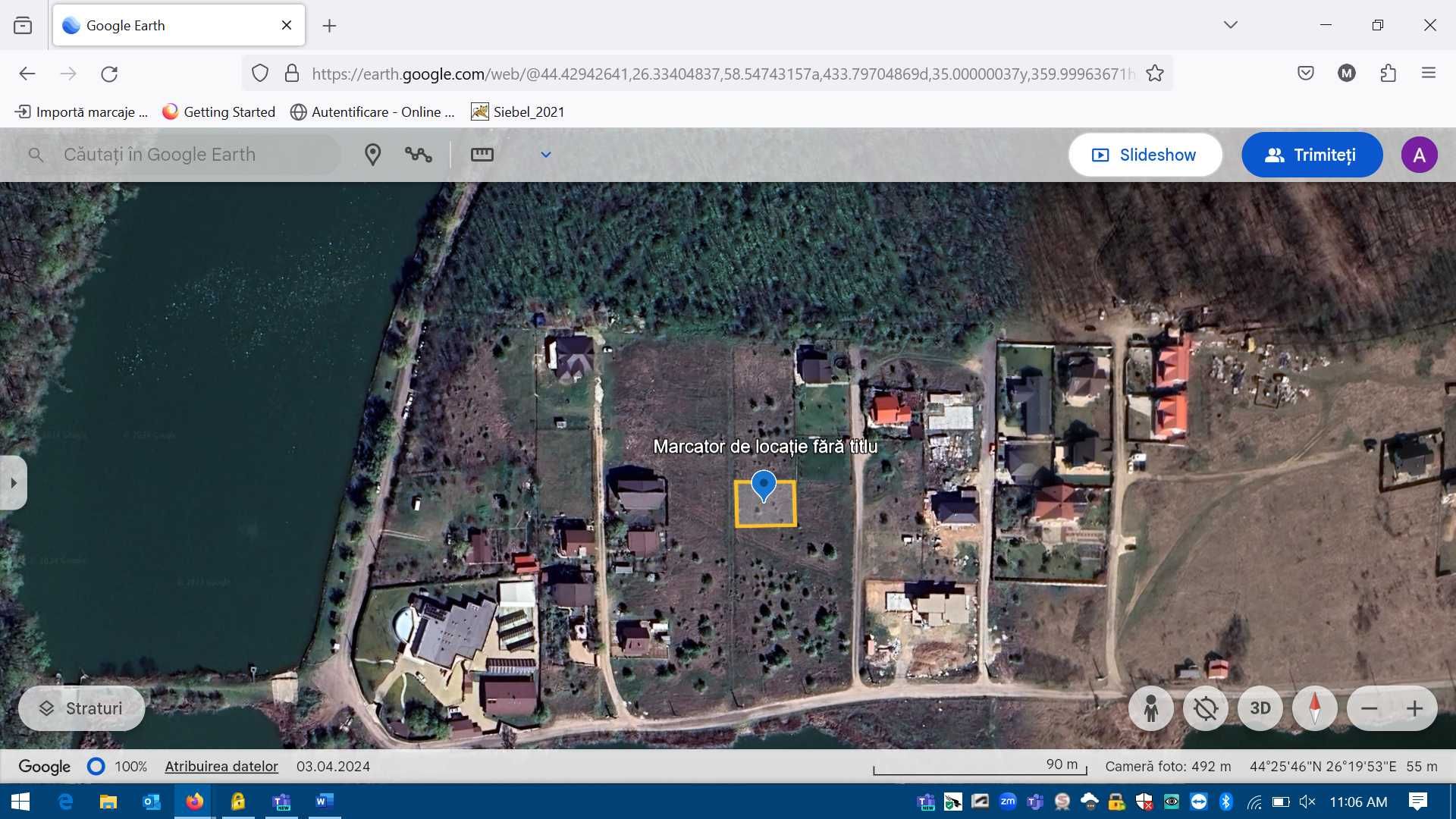Toggle the 3D view mode
Screen dimensions: 1456x819
[1260, 708]
